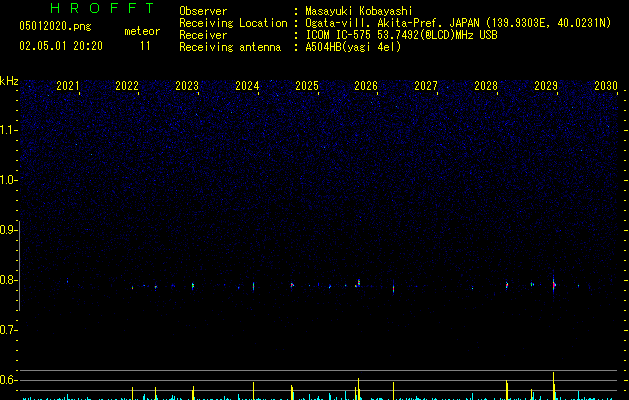
Task: Click the Ogata-vill. Akita-Pref. JAPAN location text
Action: 458,23
